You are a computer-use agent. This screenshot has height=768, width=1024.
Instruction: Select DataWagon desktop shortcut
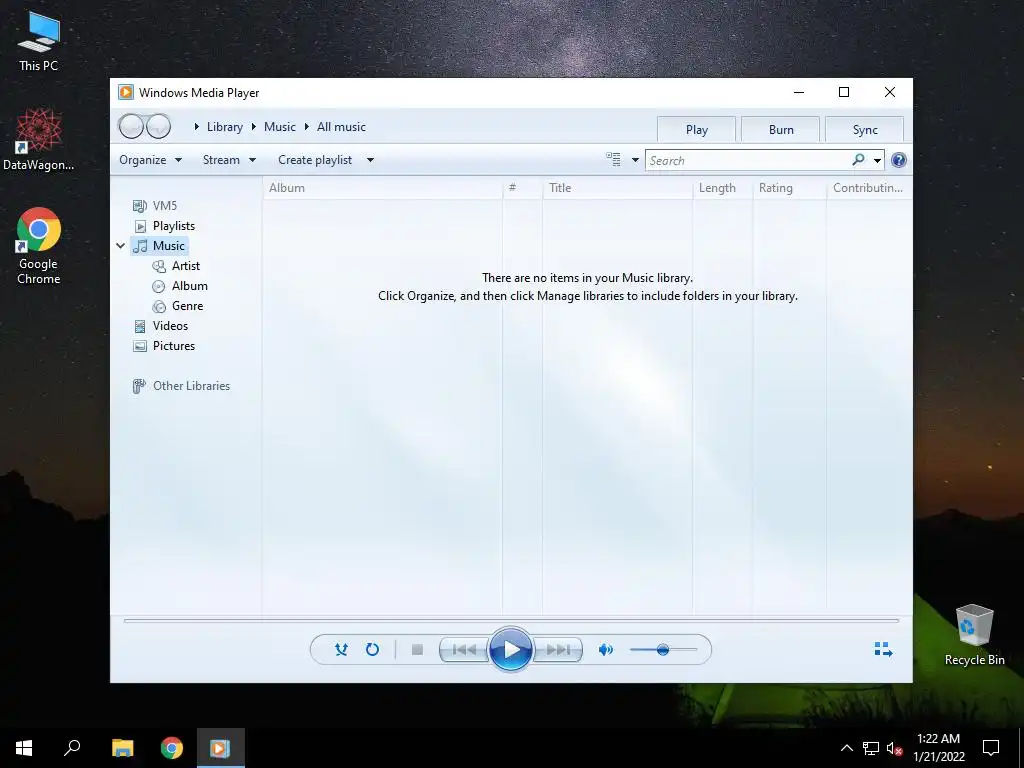pos(39,140)
